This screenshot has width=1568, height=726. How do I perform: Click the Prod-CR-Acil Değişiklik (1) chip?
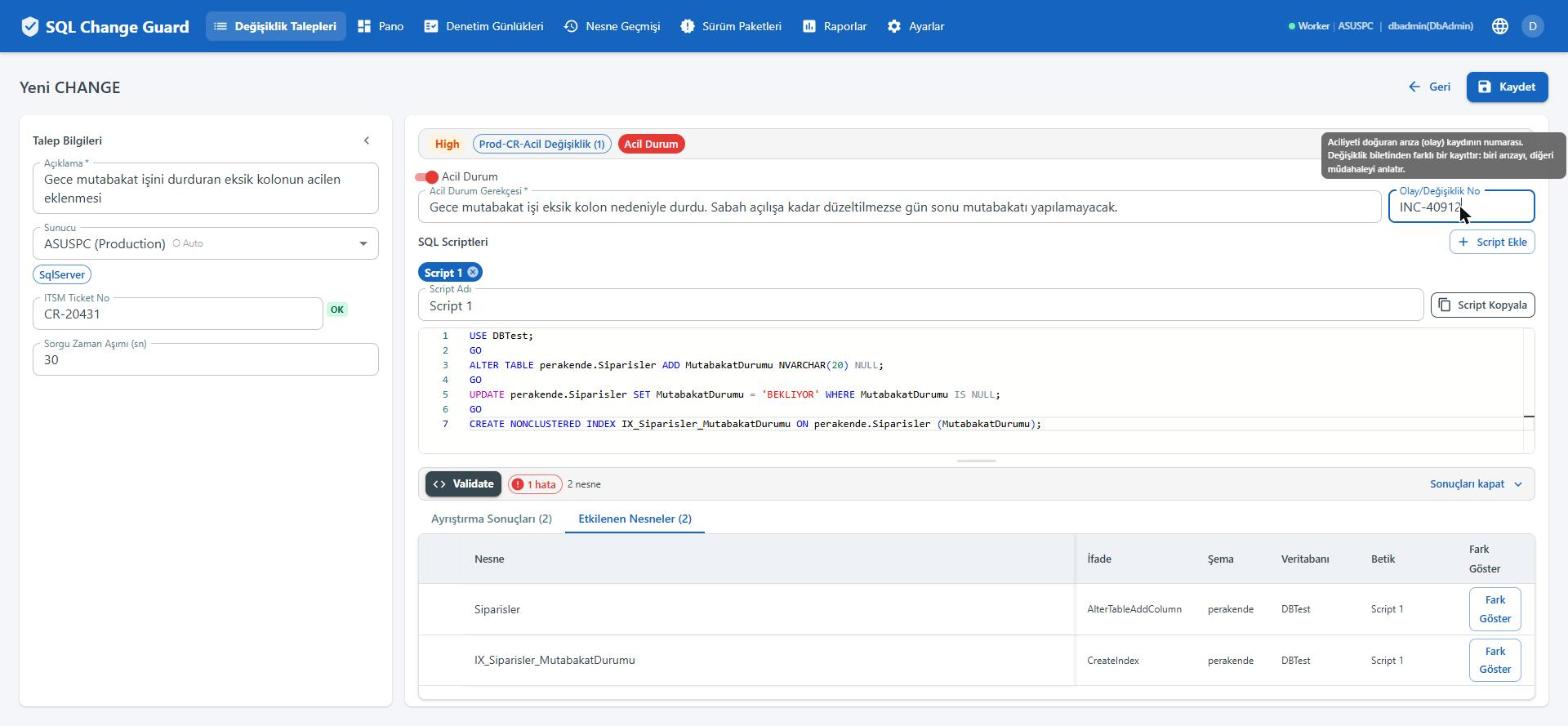click(x=542, y=144)
